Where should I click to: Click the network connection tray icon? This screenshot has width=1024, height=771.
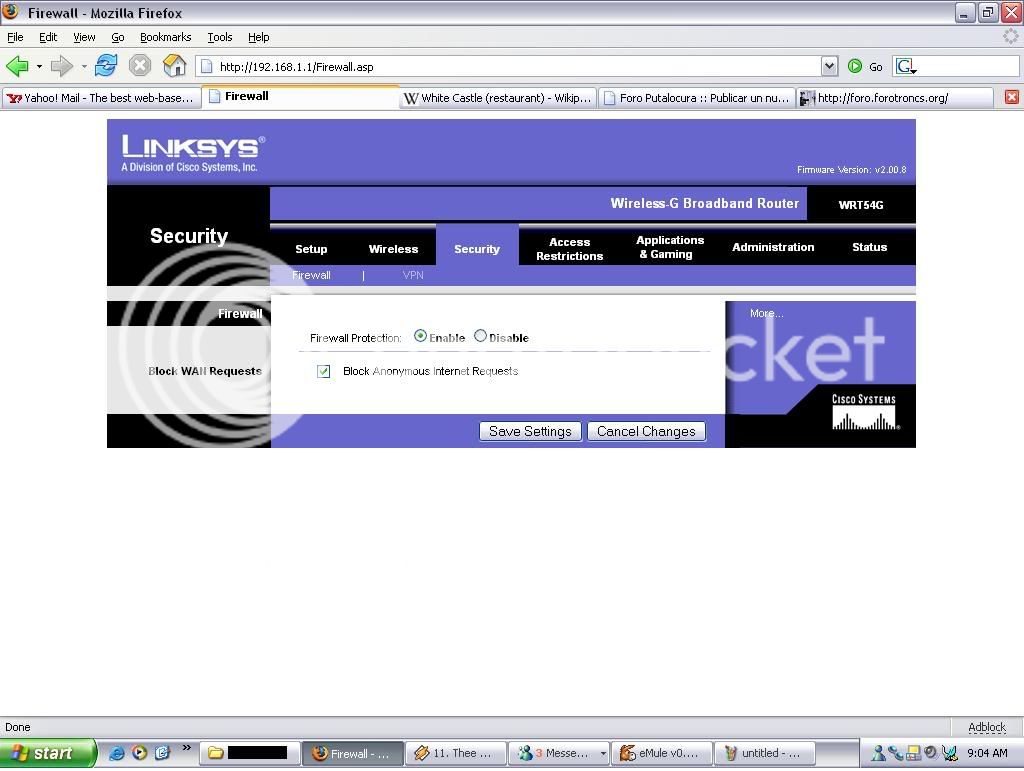(896, 753)
